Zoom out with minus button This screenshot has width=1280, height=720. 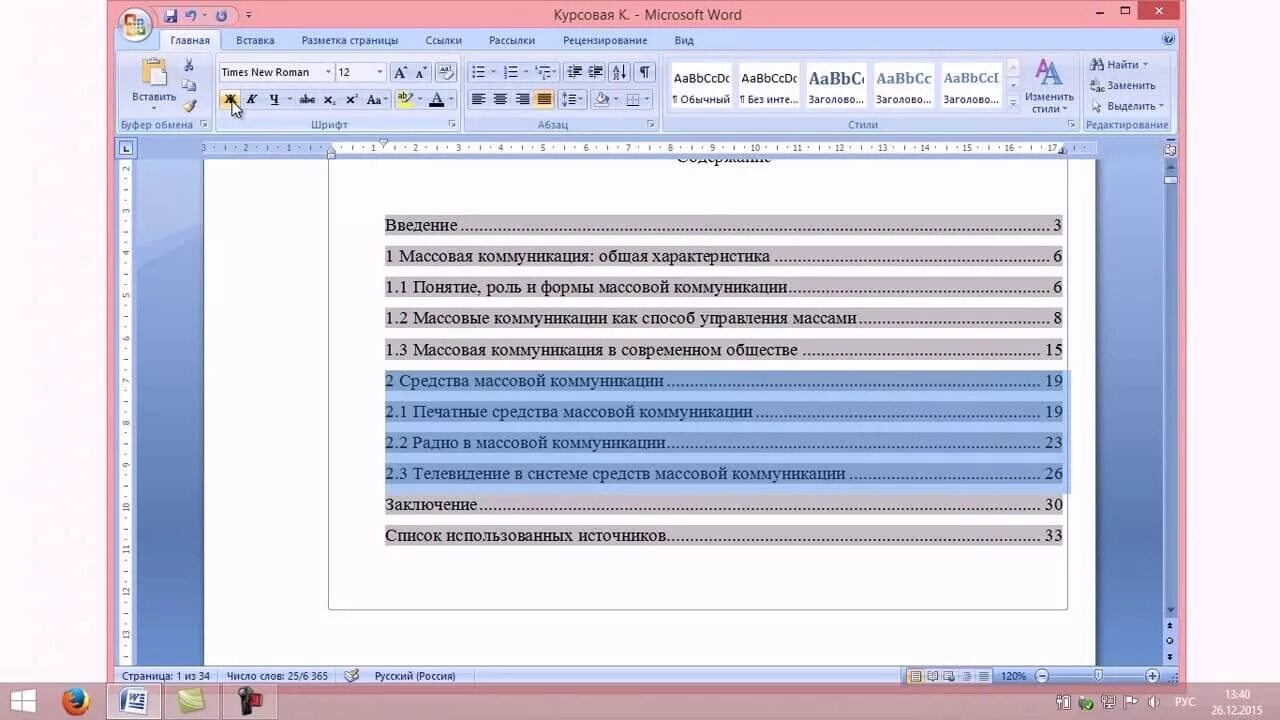[1041, 676]
